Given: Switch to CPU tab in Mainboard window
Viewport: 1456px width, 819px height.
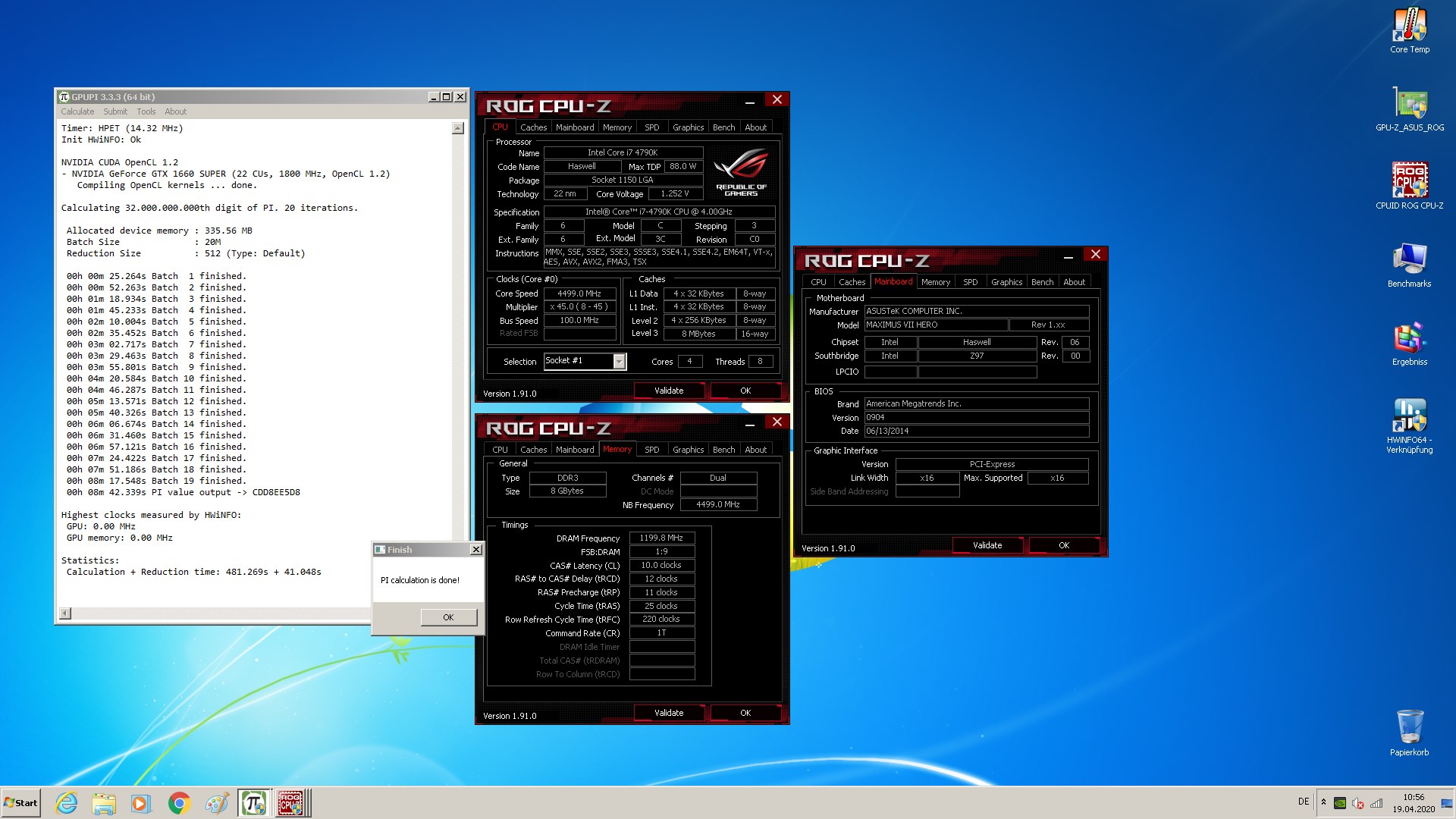Looking at the screenshot, I should [818, 282].
